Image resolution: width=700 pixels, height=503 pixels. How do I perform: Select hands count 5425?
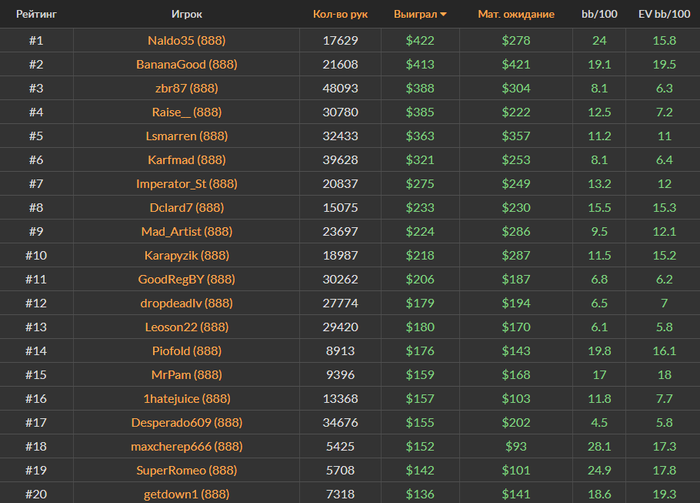point(340,446)
